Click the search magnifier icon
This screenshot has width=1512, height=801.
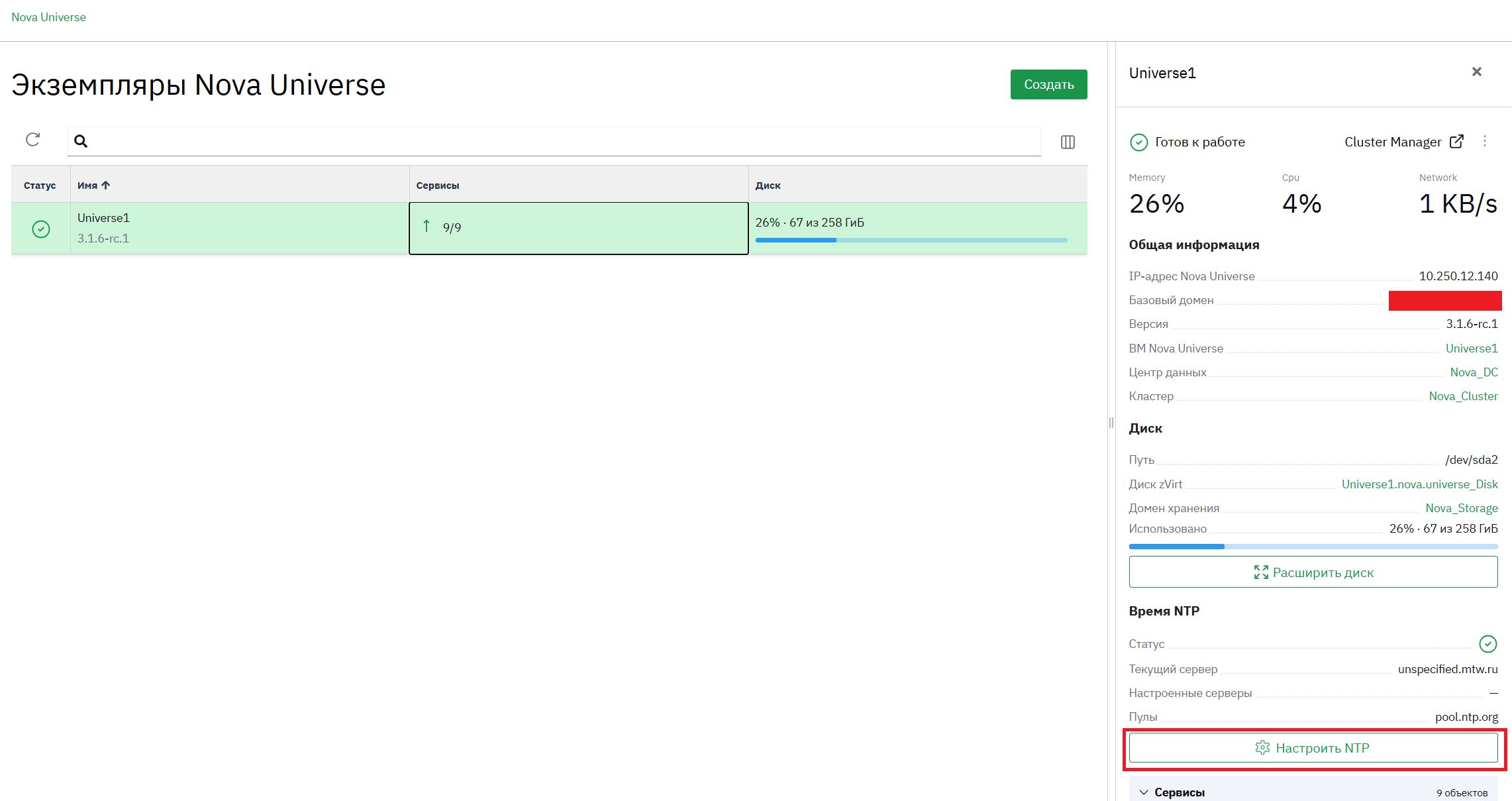pyautogui.click(x=81, y=141)
